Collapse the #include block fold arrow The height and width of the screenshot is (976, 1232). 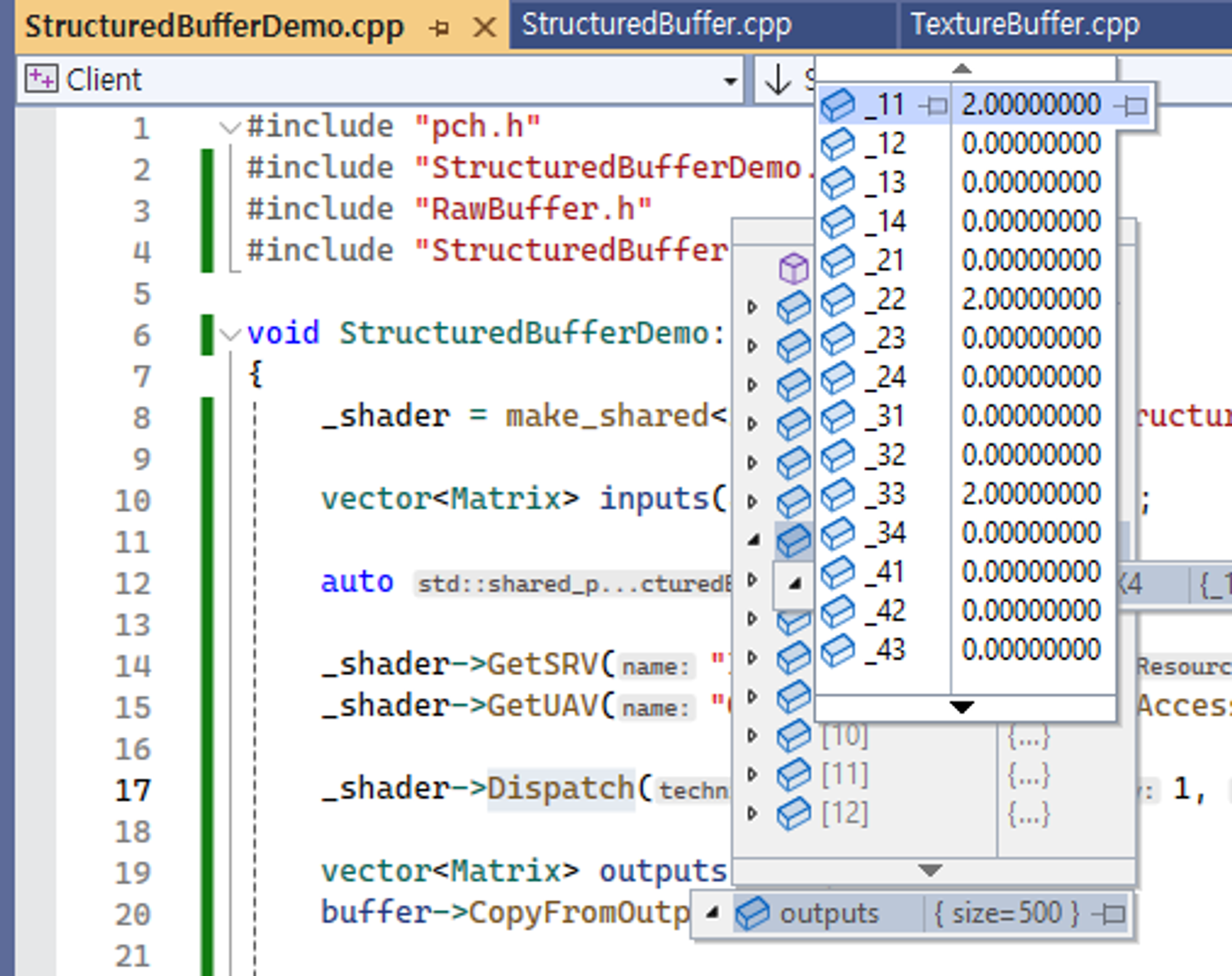(x=230, y=127)
